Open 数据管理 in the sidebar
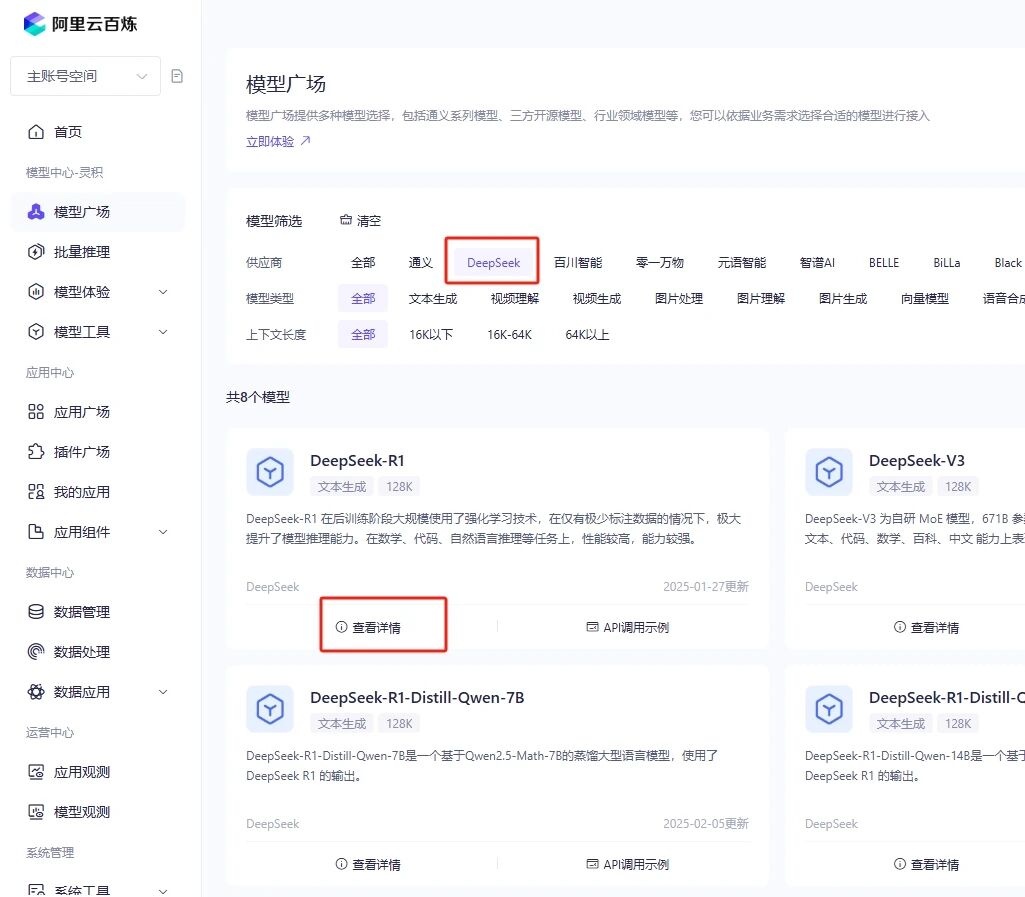 coord(81,612)
